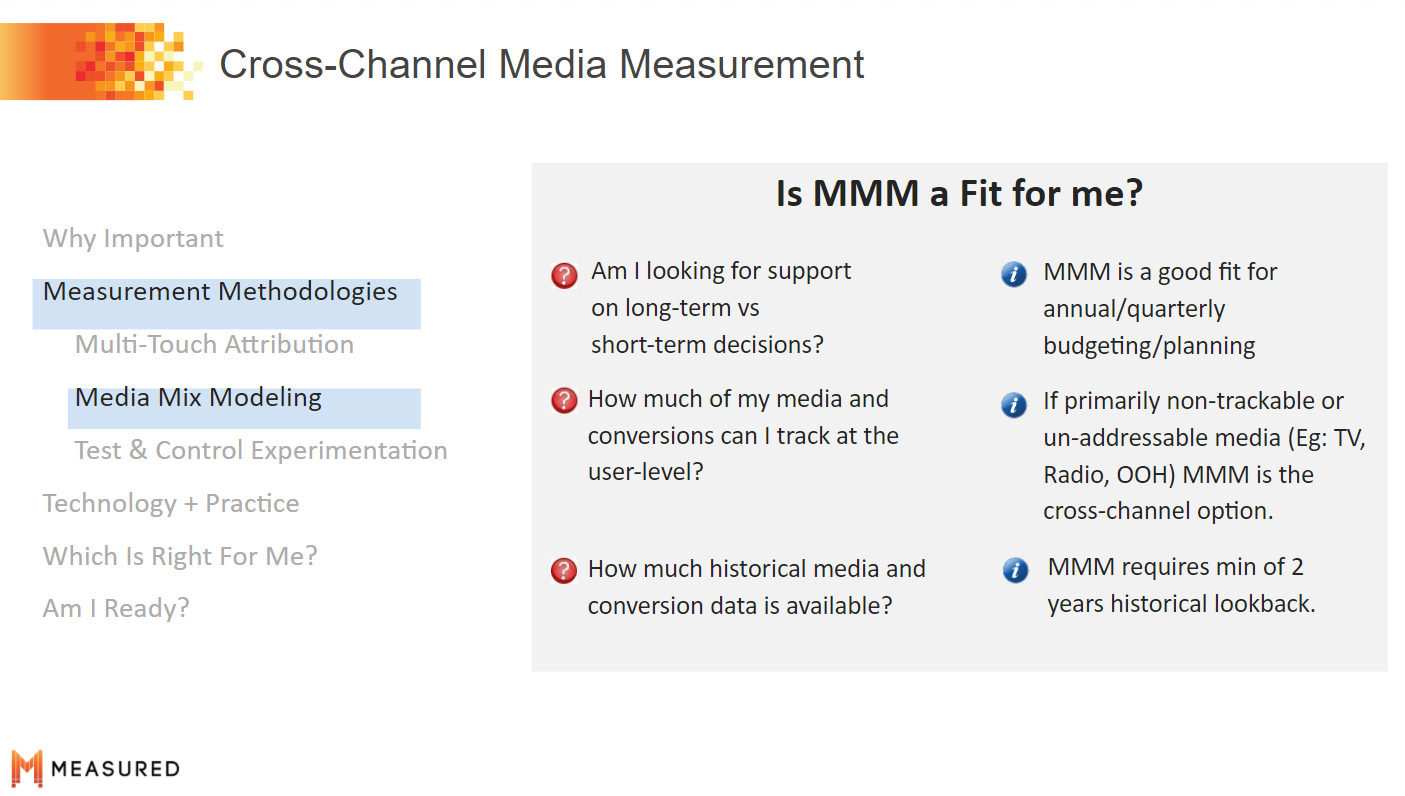Click the Is MMM a Fit for me? heading
The width and height of the screenshot is (1405, 796).
(959, 193)
